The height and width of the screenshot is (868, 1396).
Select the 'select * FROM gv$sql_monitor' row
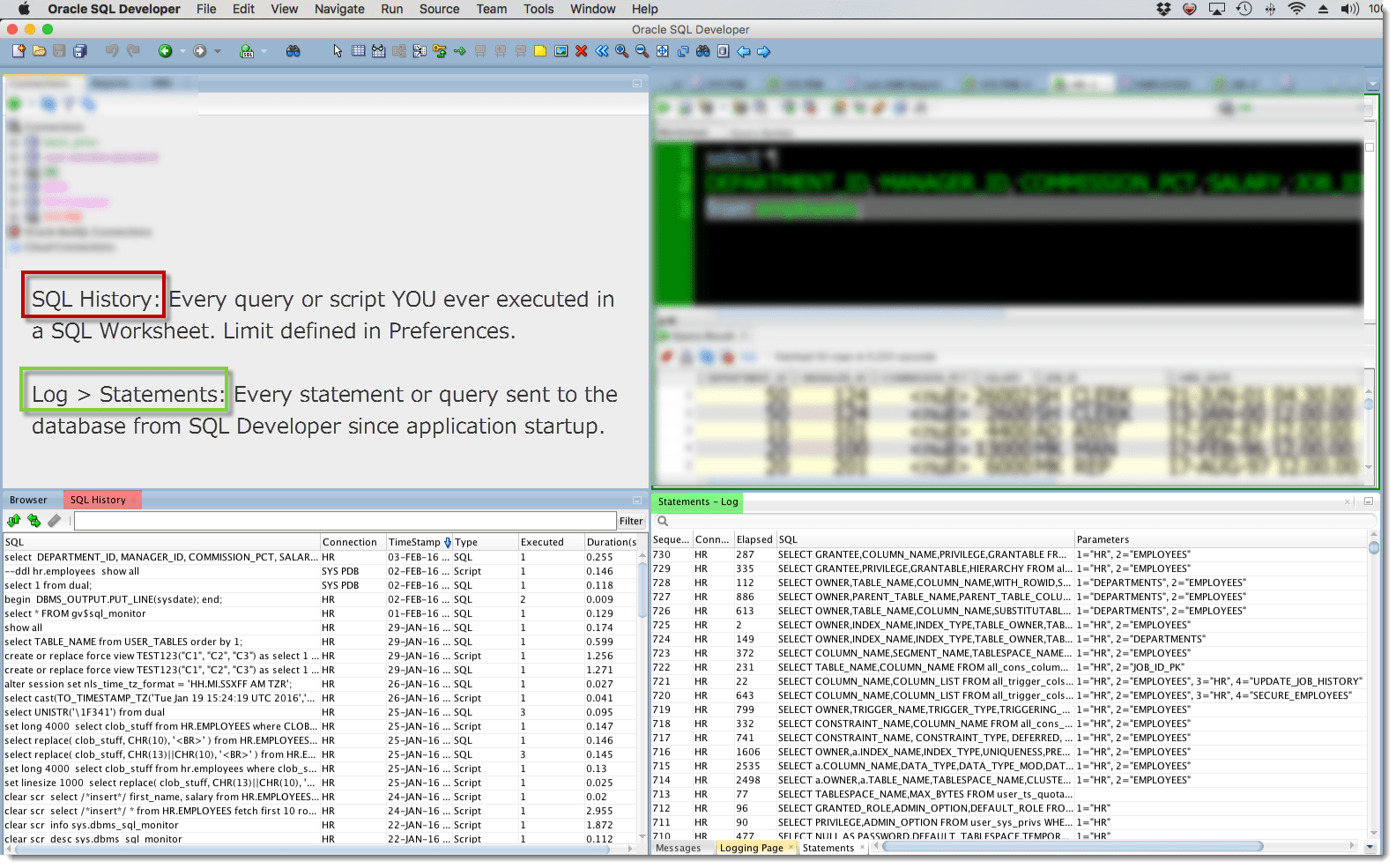(320, 613)
